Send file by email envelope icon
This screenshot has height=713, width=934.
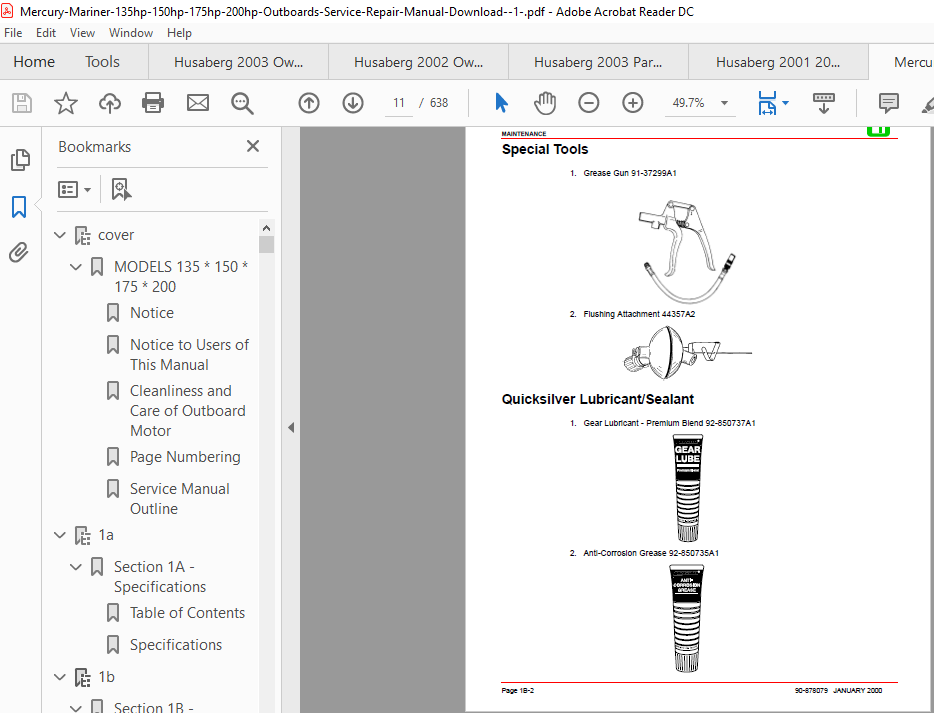[x=198, y=103]
